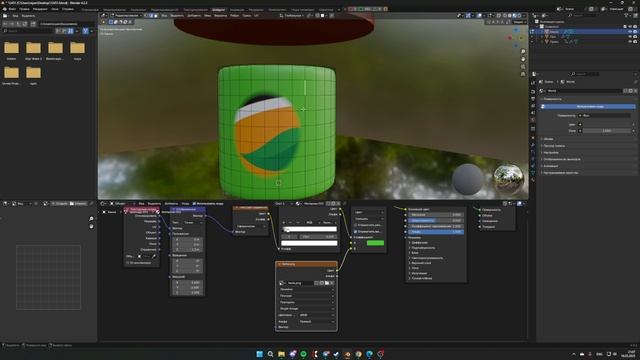Select edge selection mode icon

[x=151, y=16]
